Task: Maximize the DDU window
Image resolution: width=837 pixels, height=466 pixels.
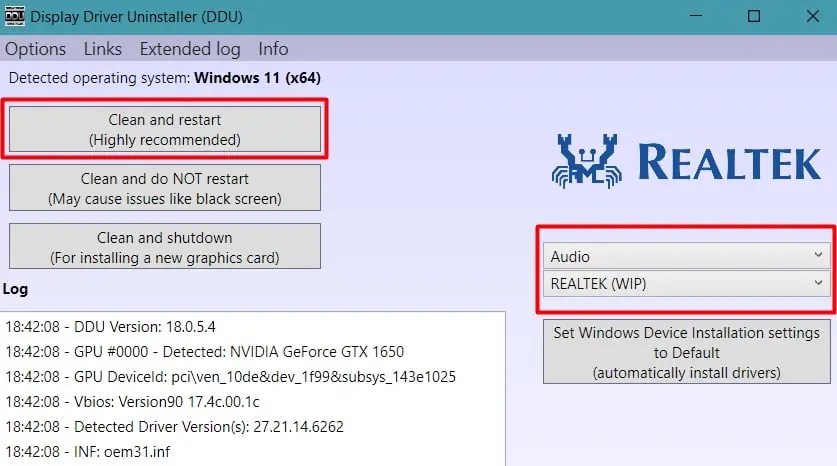Action: point(754,16)
